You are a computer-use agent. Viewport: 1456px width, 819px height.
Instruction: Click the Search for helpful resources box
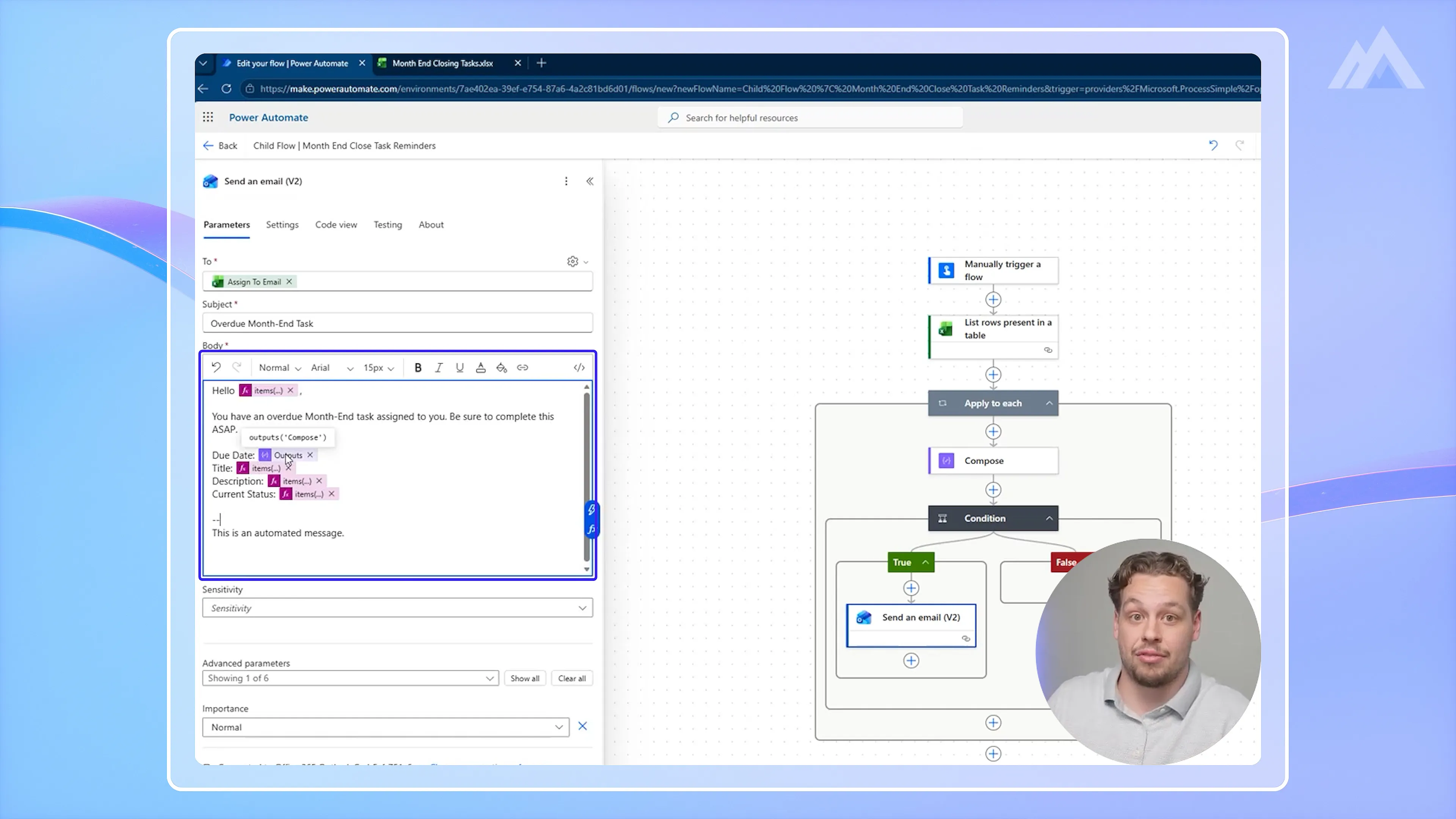pos(810,118)
